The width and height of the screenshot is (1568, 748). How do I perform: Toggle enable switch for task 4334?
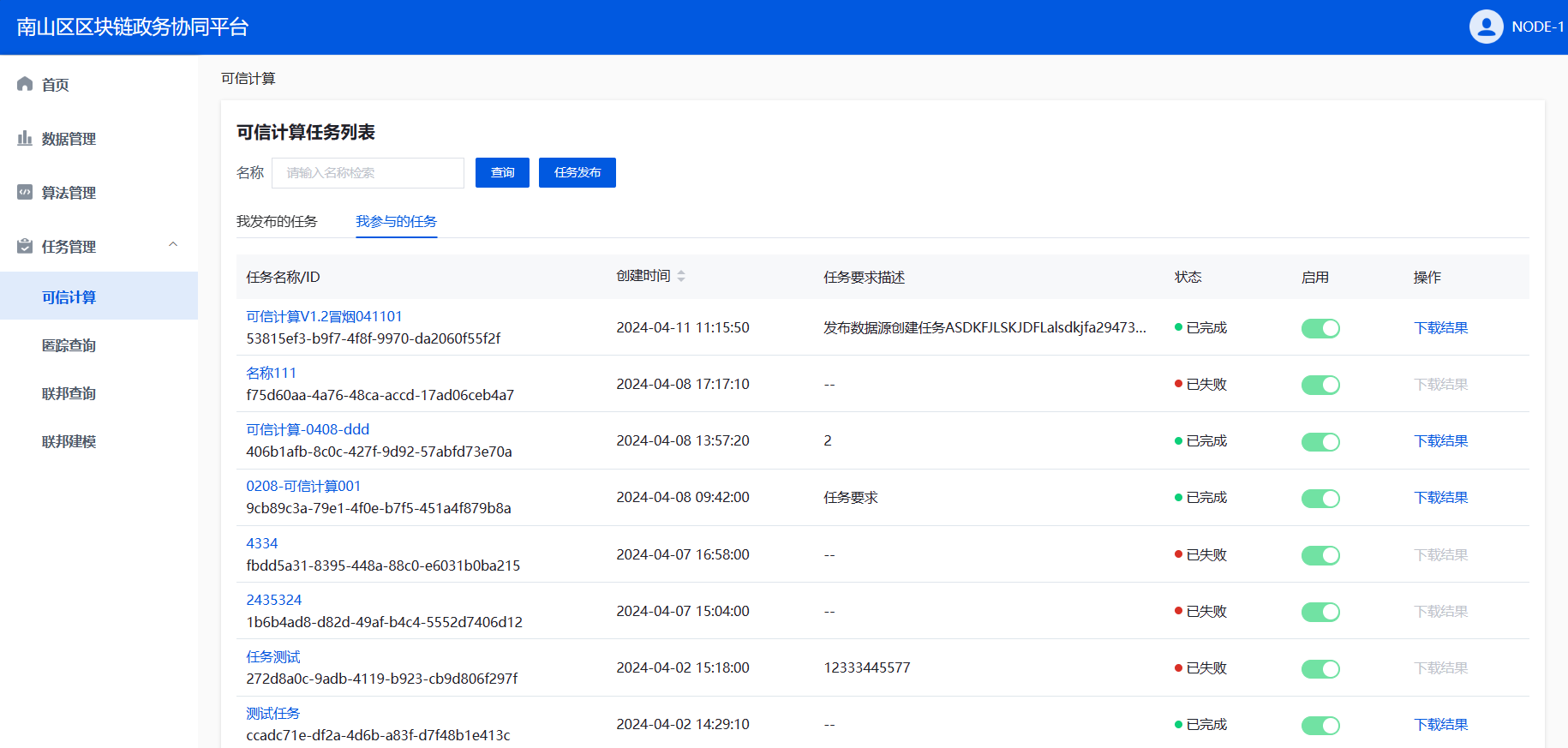(x=1320, y=555)
